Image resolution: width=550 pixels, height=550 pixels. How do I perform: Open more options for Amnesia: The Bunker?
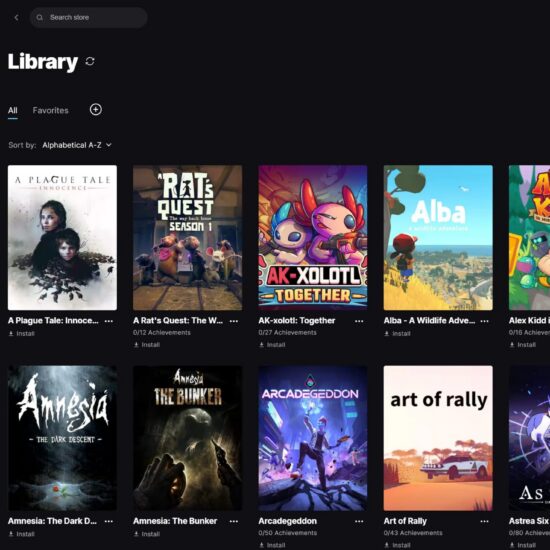tap(234, 521)
